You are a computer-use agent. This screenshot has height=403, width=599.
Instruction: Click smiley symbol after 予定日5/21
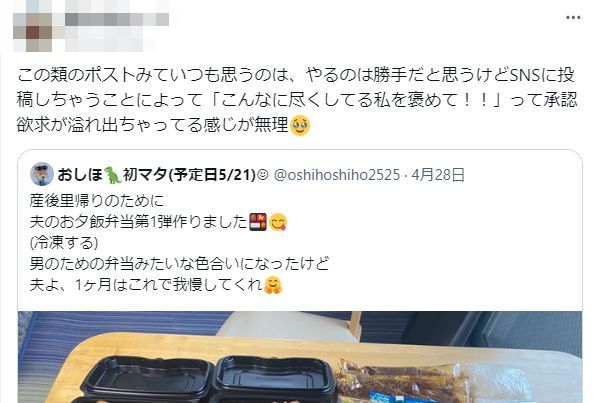(263, 175)
